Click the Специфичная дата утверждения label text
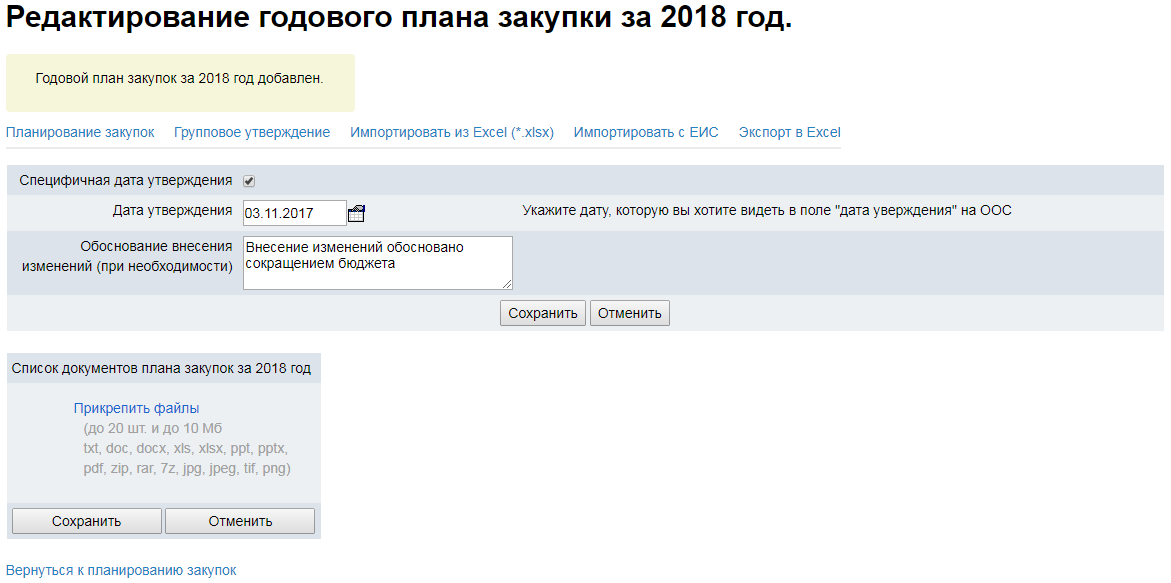Screen dimensions: 1171x583 click(x=126, y=181)
